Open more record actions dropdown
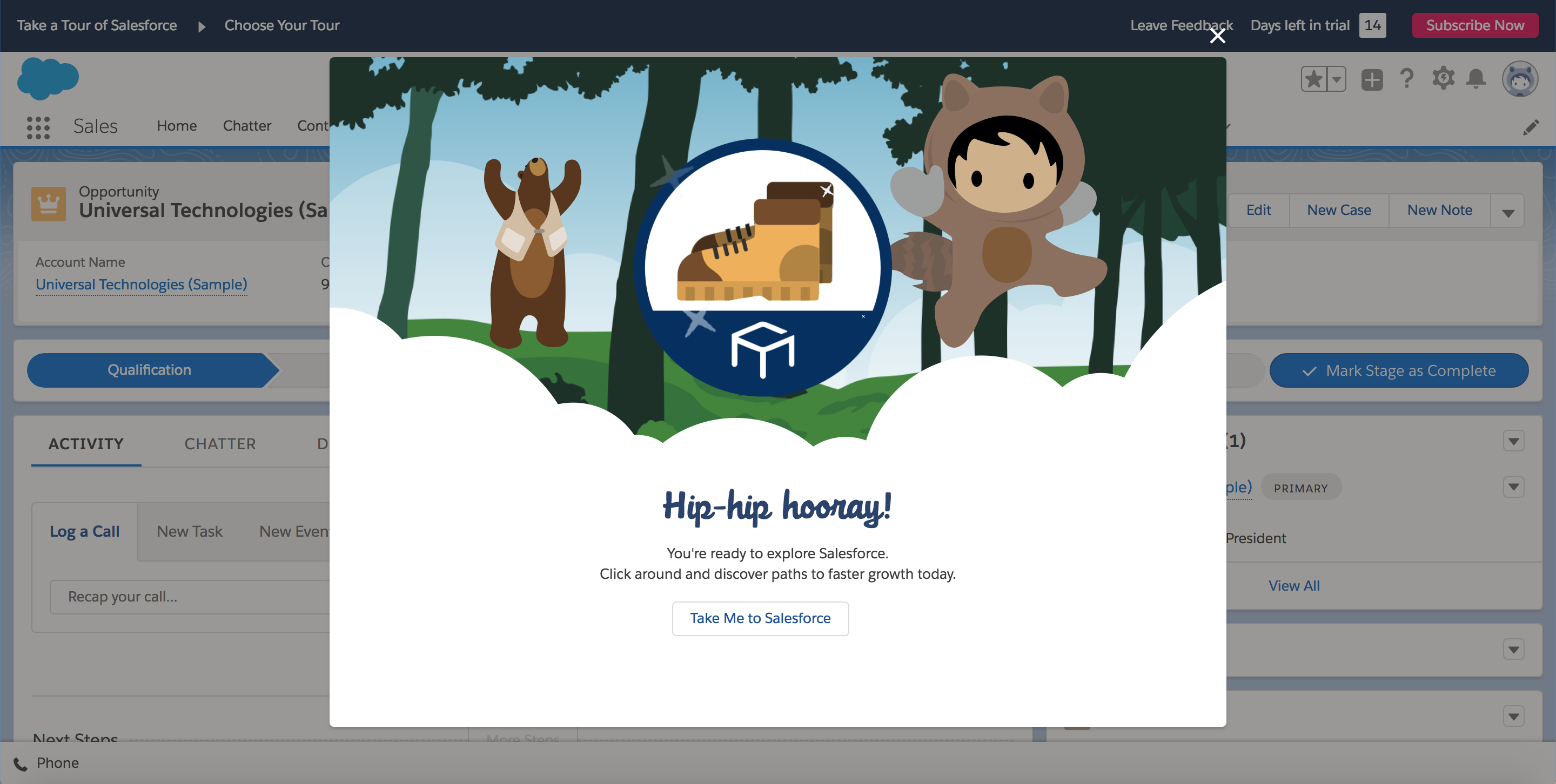 1508,211
